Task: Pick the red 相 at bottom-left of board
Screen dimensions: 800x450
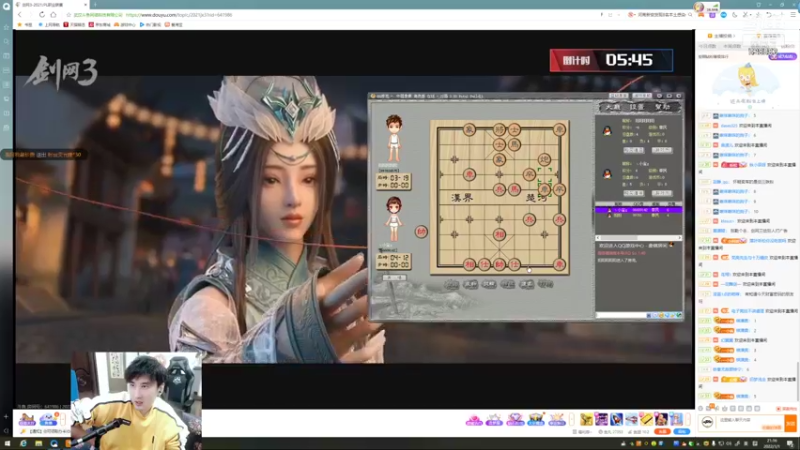Action: (x=469, y=264)
